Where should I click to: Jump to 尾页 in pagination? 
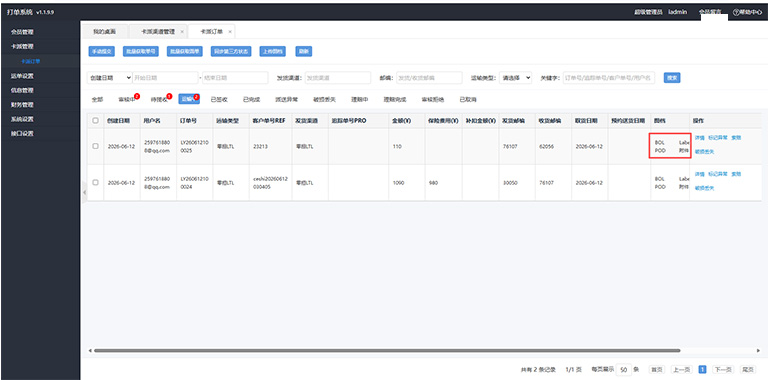pos(748,369)
